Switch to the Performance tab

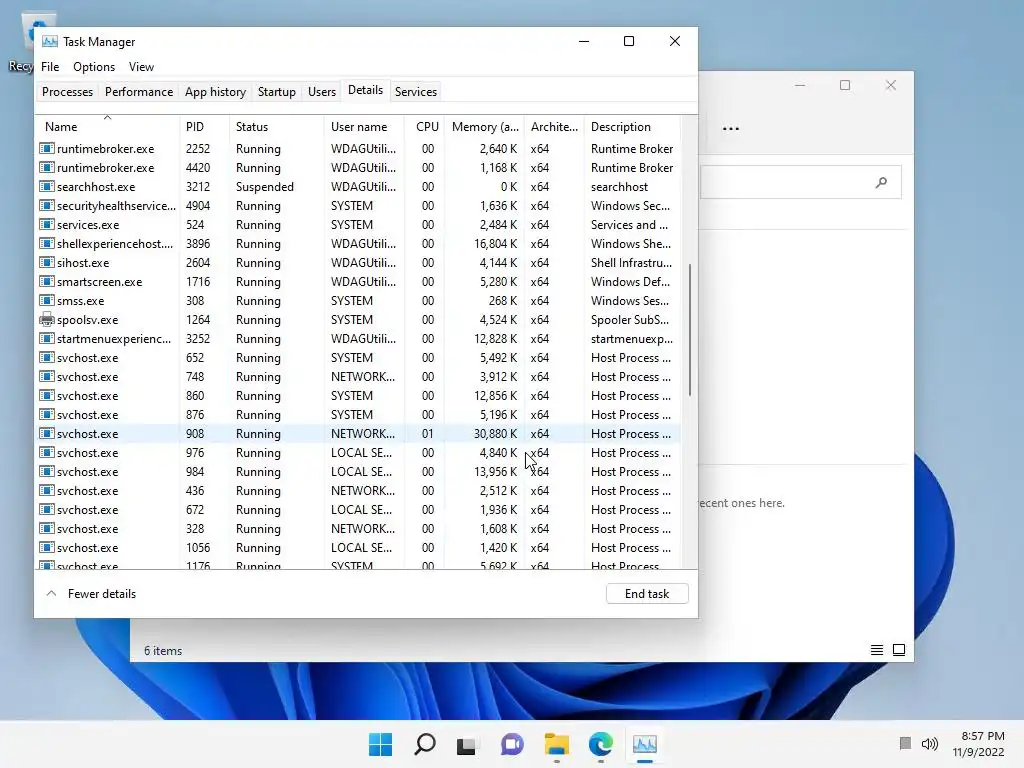coord(138,92)
